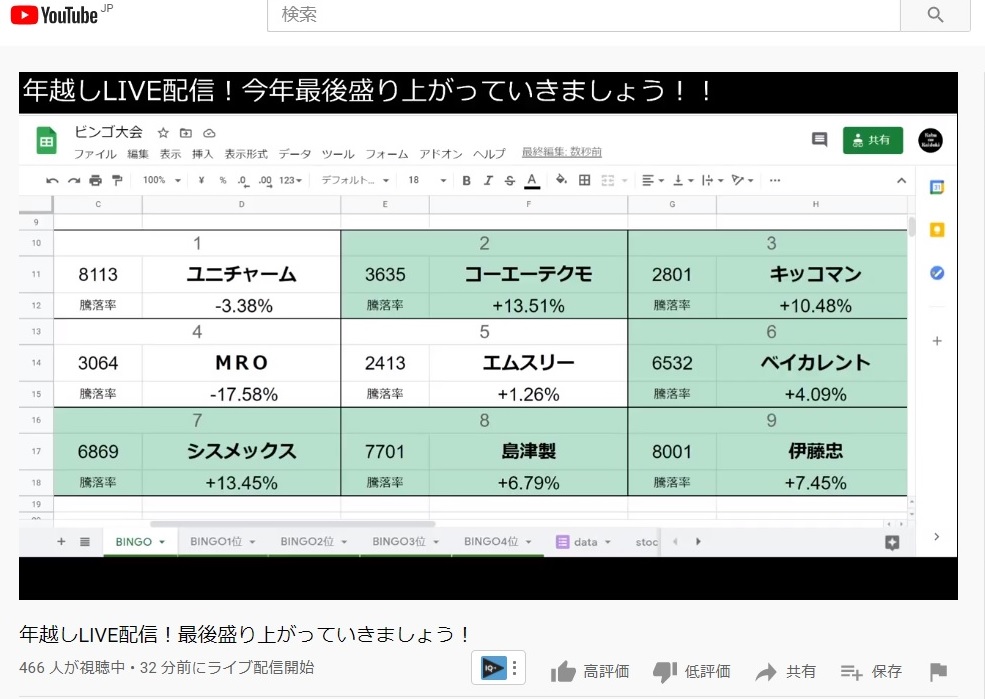Open the ヘルプ menu
The image size is (985, 699).
(x=489, y=154)
